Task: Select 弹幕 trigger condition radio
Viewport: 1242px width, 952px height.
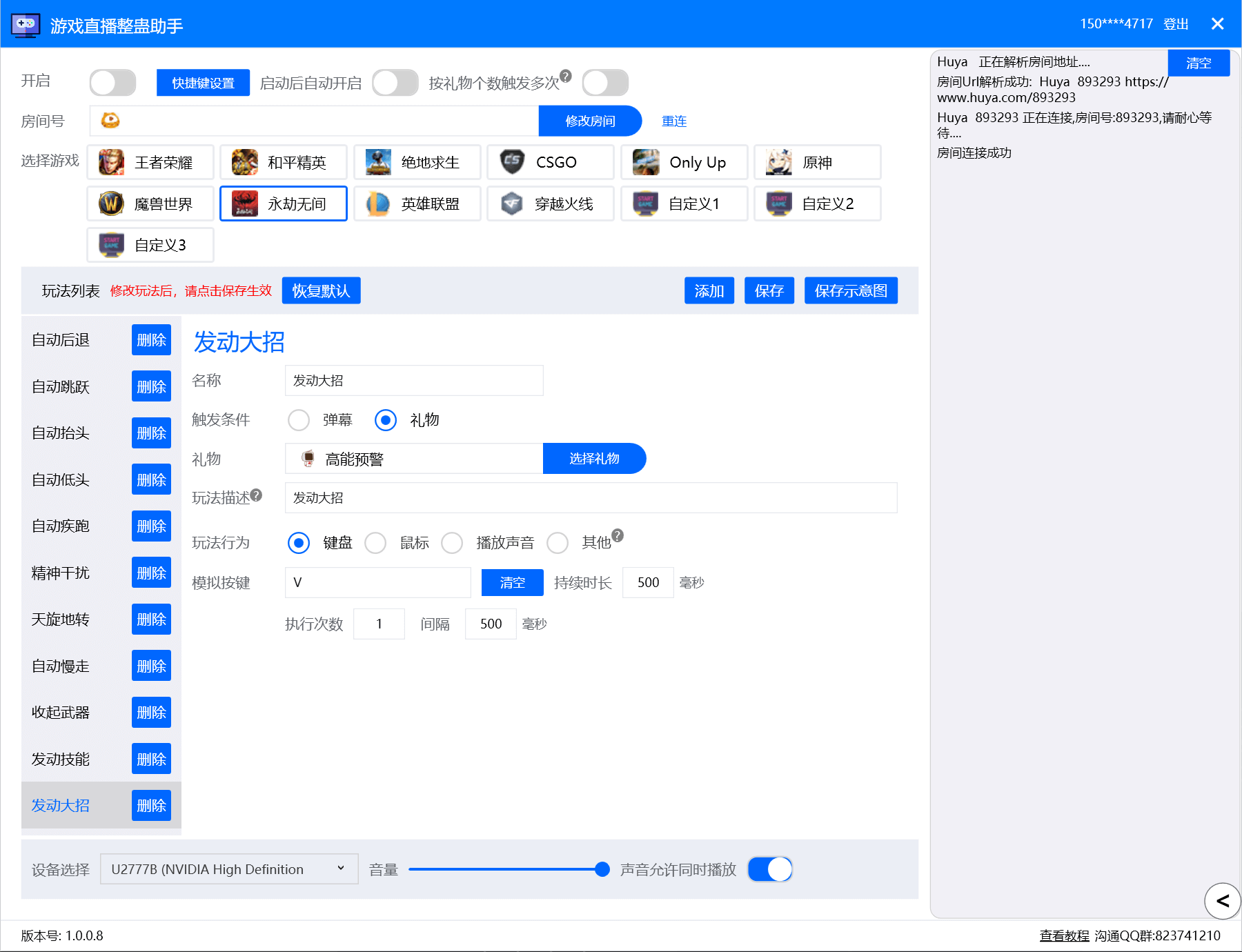Action: 299,420
